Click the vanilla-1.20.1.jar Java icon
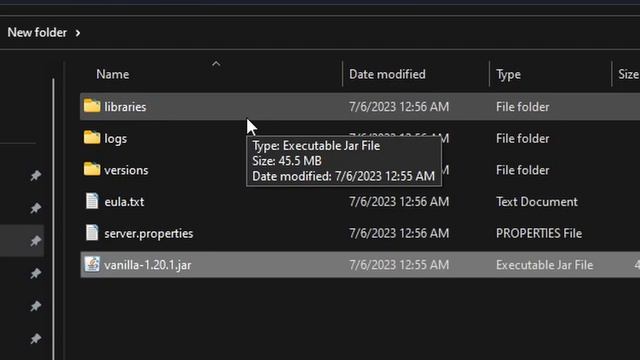This screenshot has height=360, width=640. coord(92,264)
